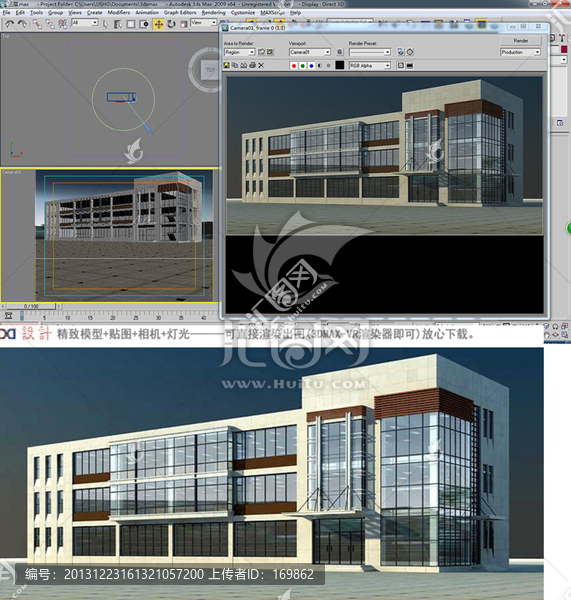This screenshot has width=571, height=600.
Task: Open the Rendering menu
Action: click(x=214, y=13)
